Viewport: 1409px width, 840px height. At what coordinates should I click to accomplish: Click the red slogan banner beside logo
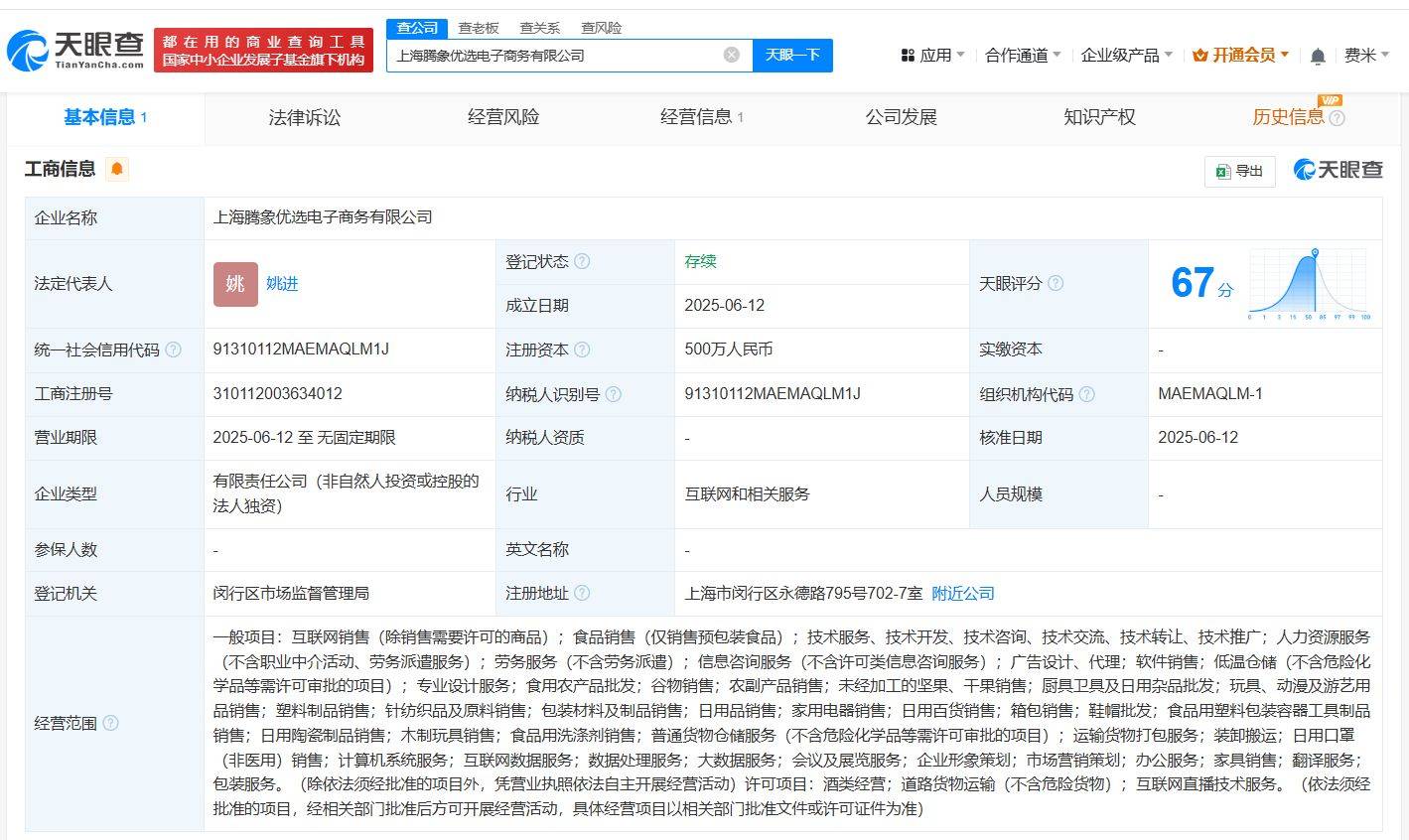[263, 50]
